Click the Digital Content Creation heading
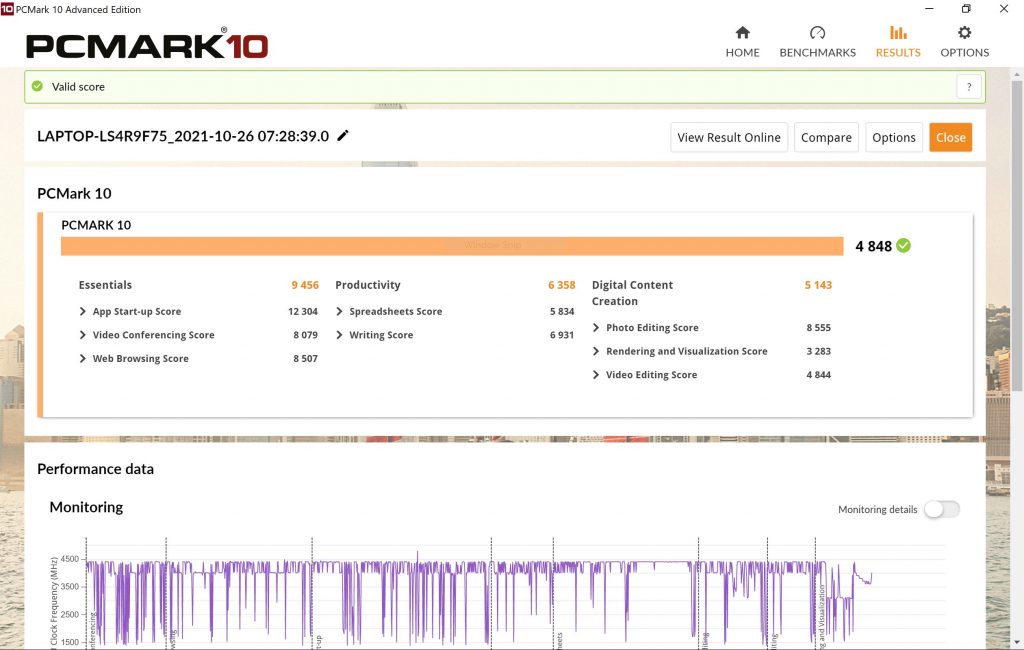 (x=632, y=293)
